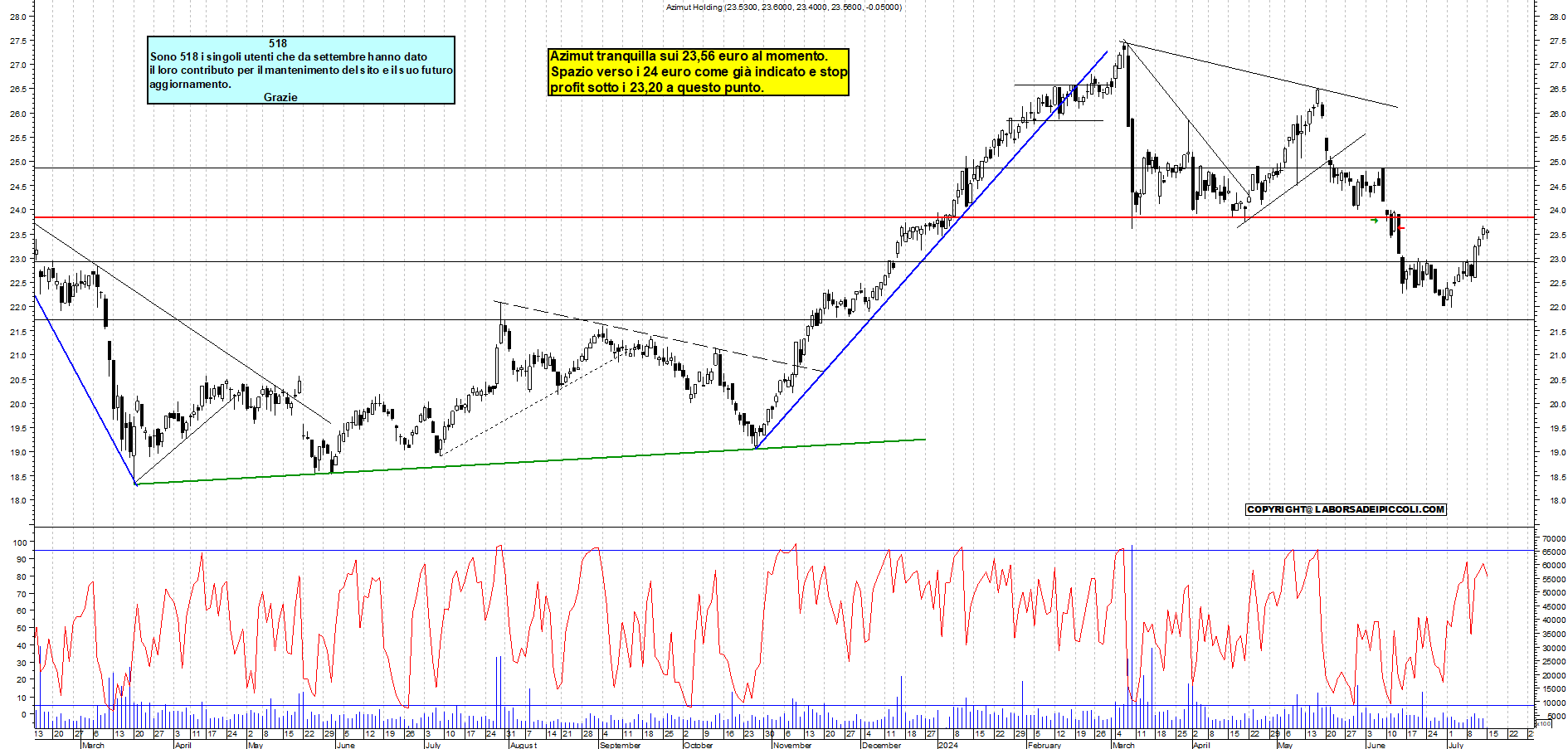This screenshot has height=749, width=1568.
Task: Click the cyan box's '518' heading number
Action: [x=278, y=43]
